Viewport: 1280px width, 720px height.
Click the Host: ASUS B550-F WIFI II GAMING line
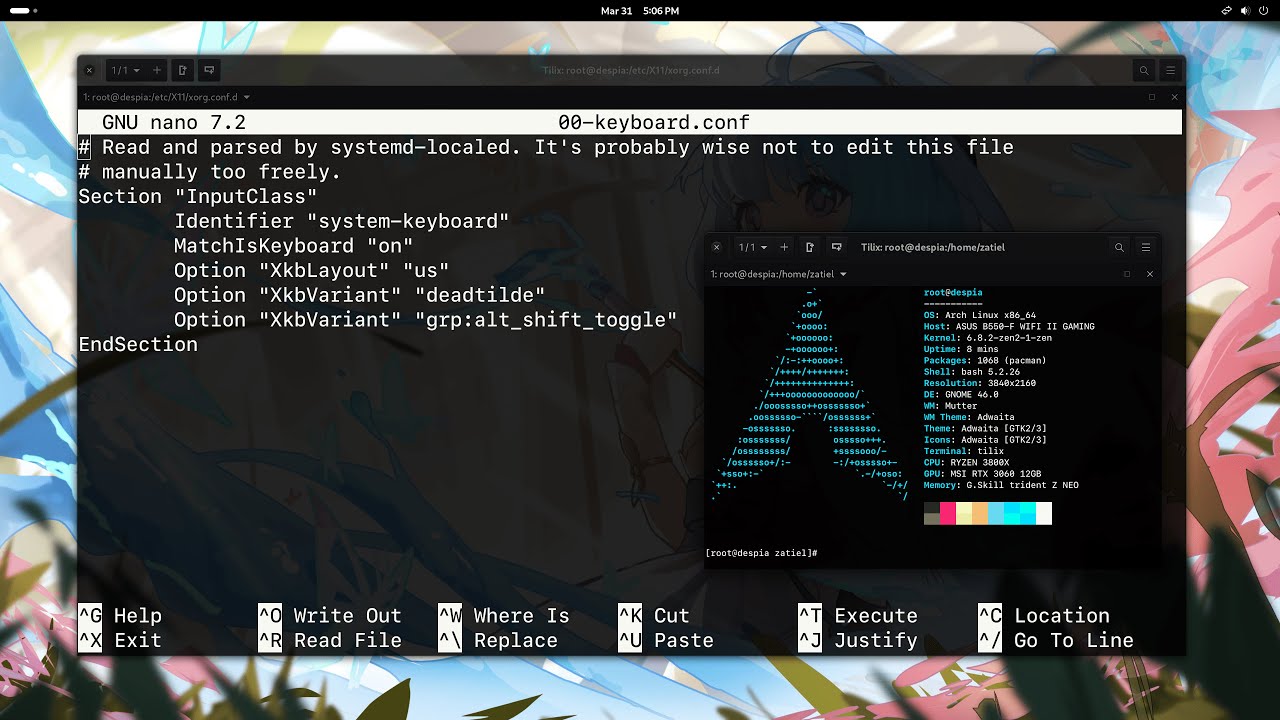pos(1009,327)
